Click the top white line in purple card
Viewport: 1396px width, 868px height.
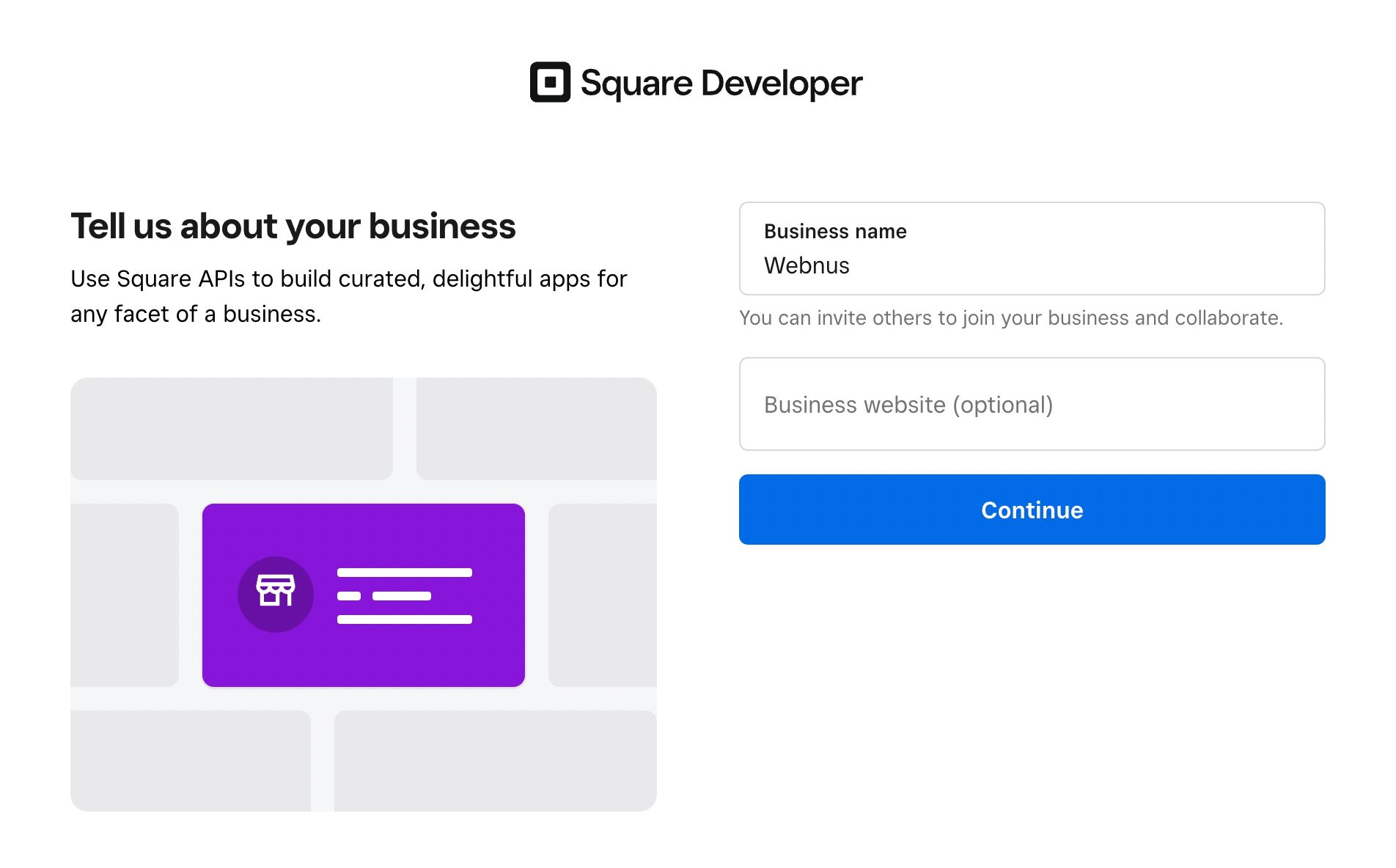(404, 573)
